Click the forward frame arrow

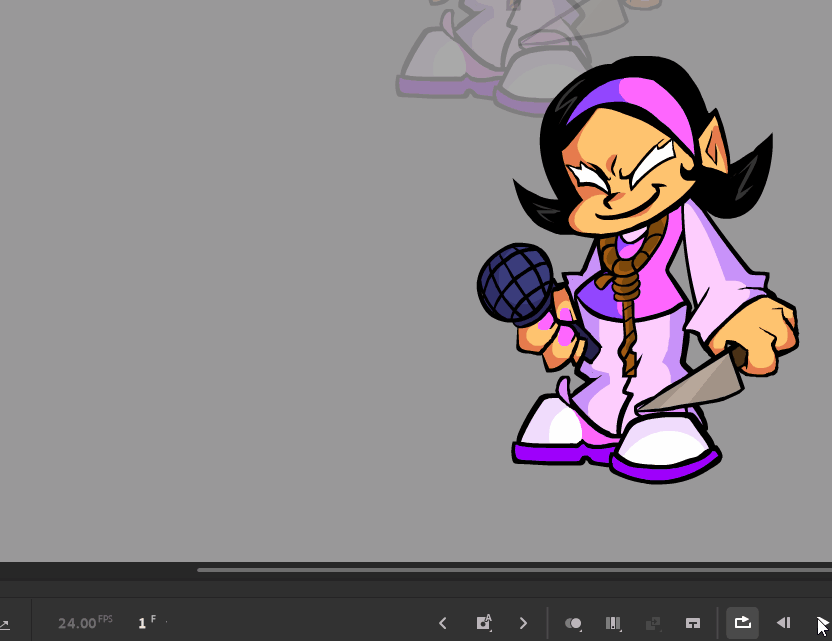(x=524, y=622)
